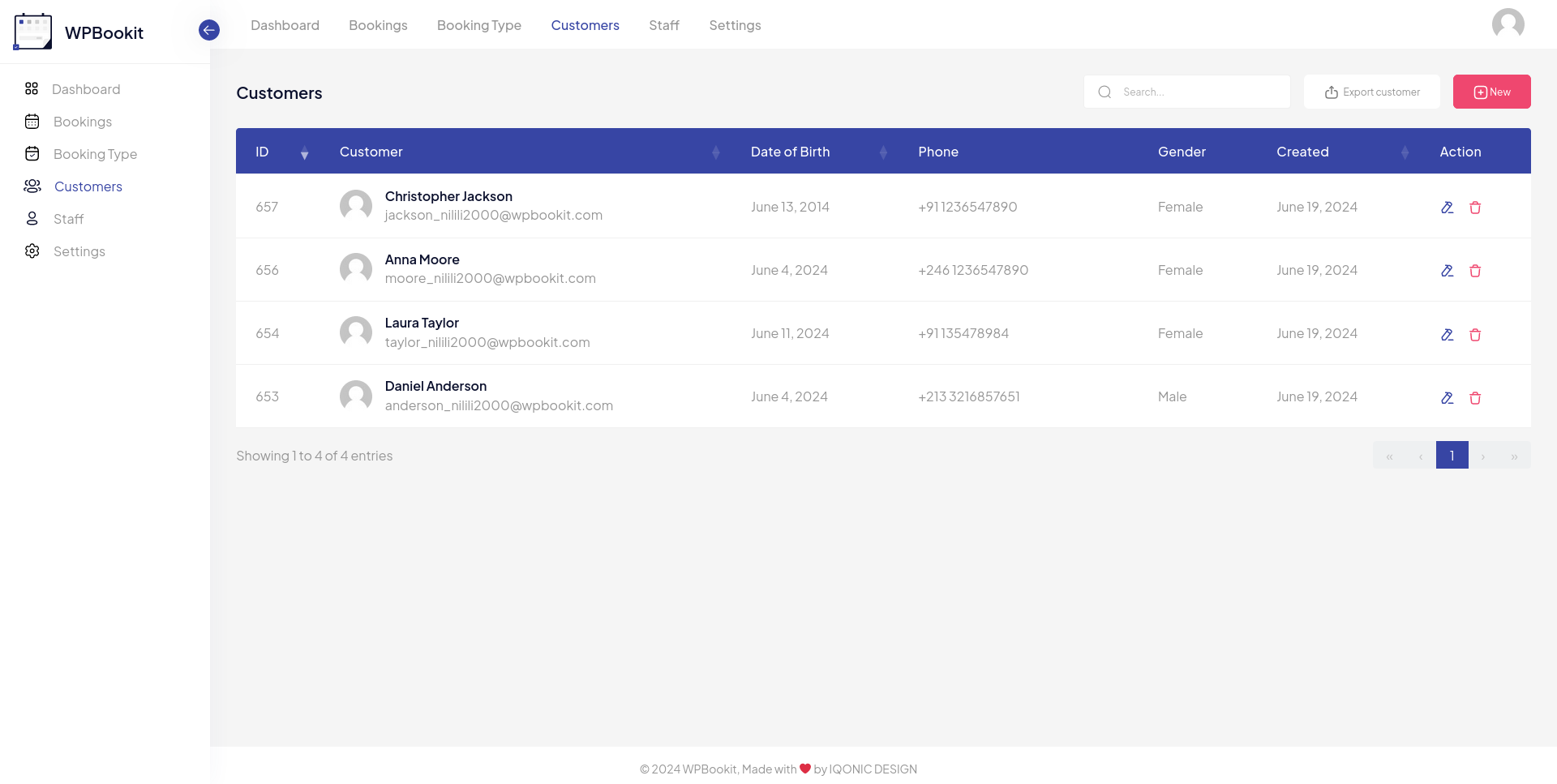The height and width of the screenshot is (784, 1557).
Task: Click Anna Moore's avatar
Action: point(356,269)
